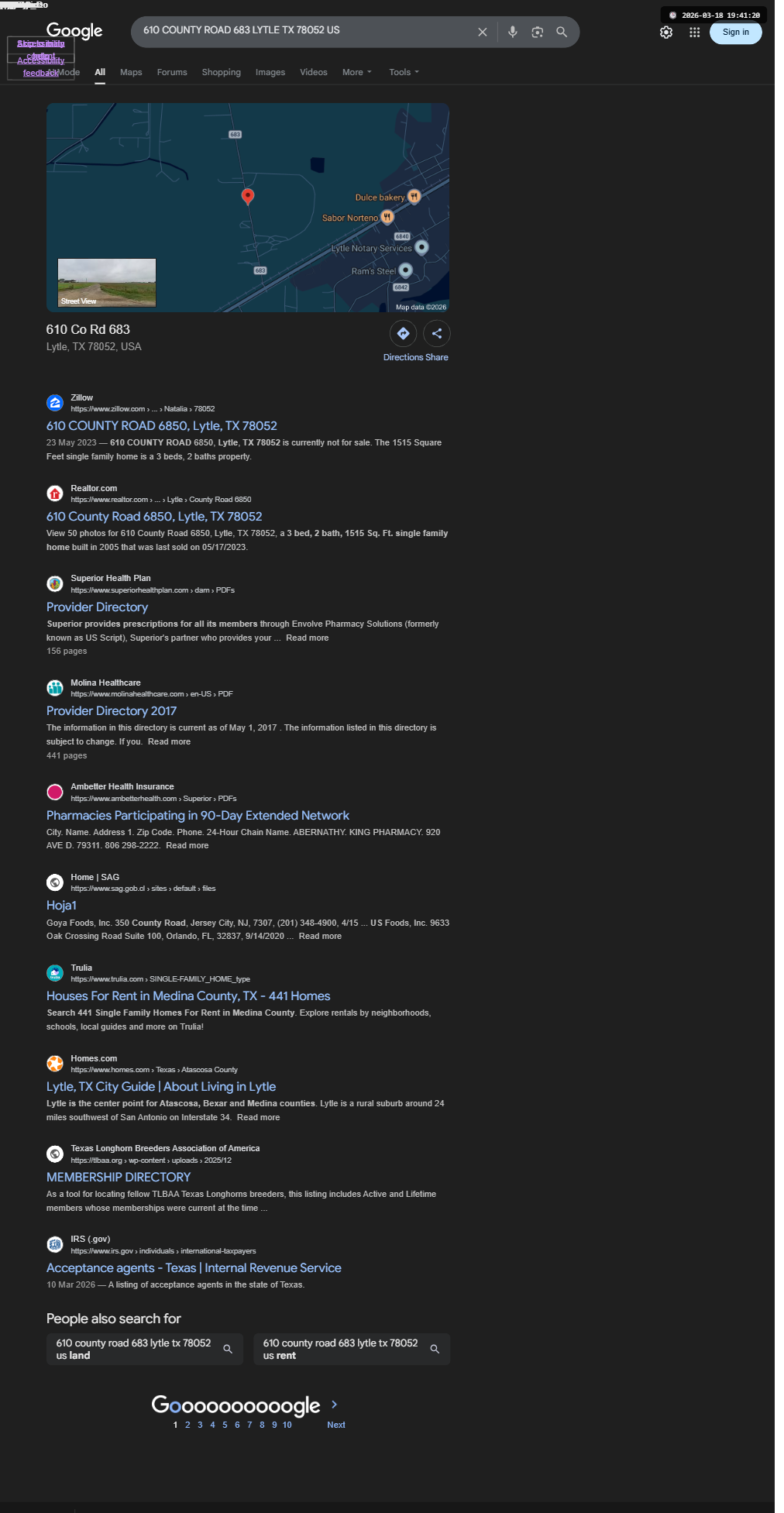Open search by image camera icon
This screenshot has height=1513, width=784.
537,32
